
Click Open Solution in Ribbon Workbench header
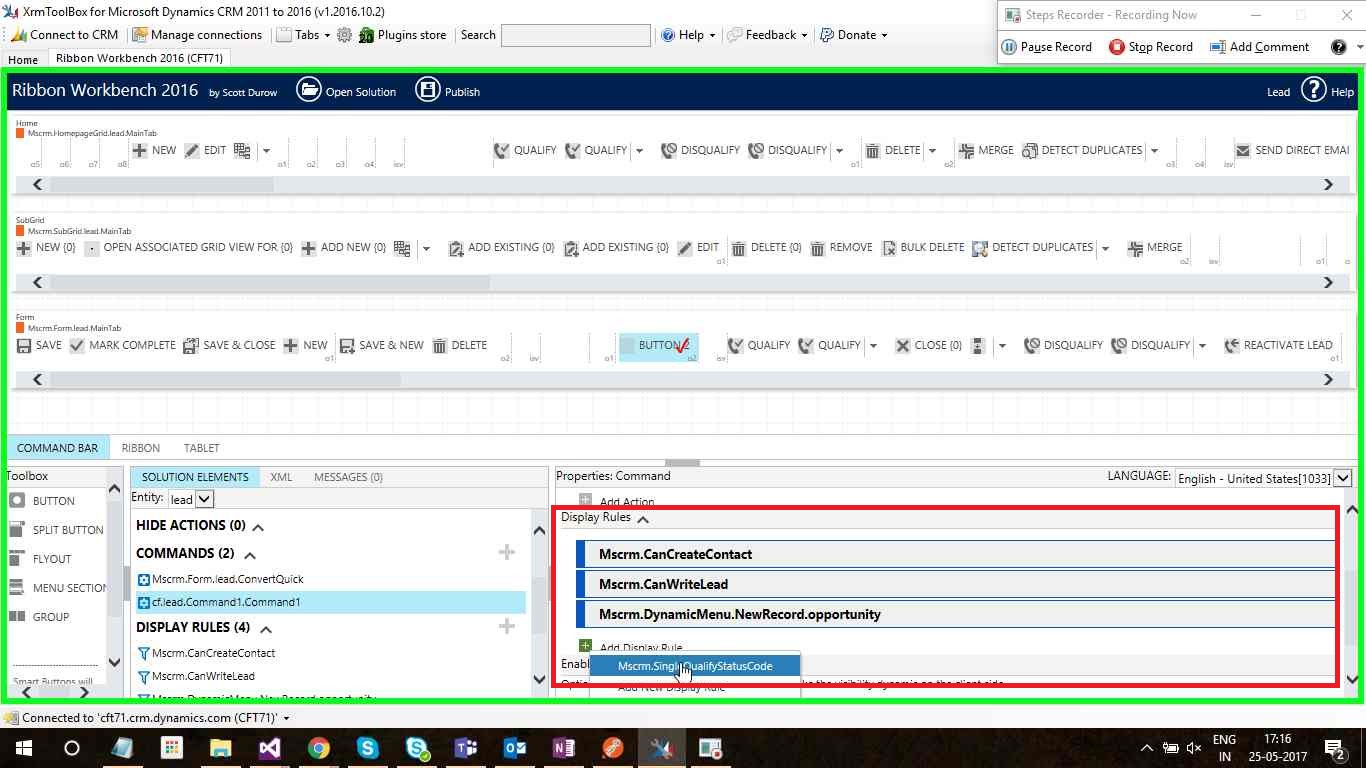[x=347, y=91]
